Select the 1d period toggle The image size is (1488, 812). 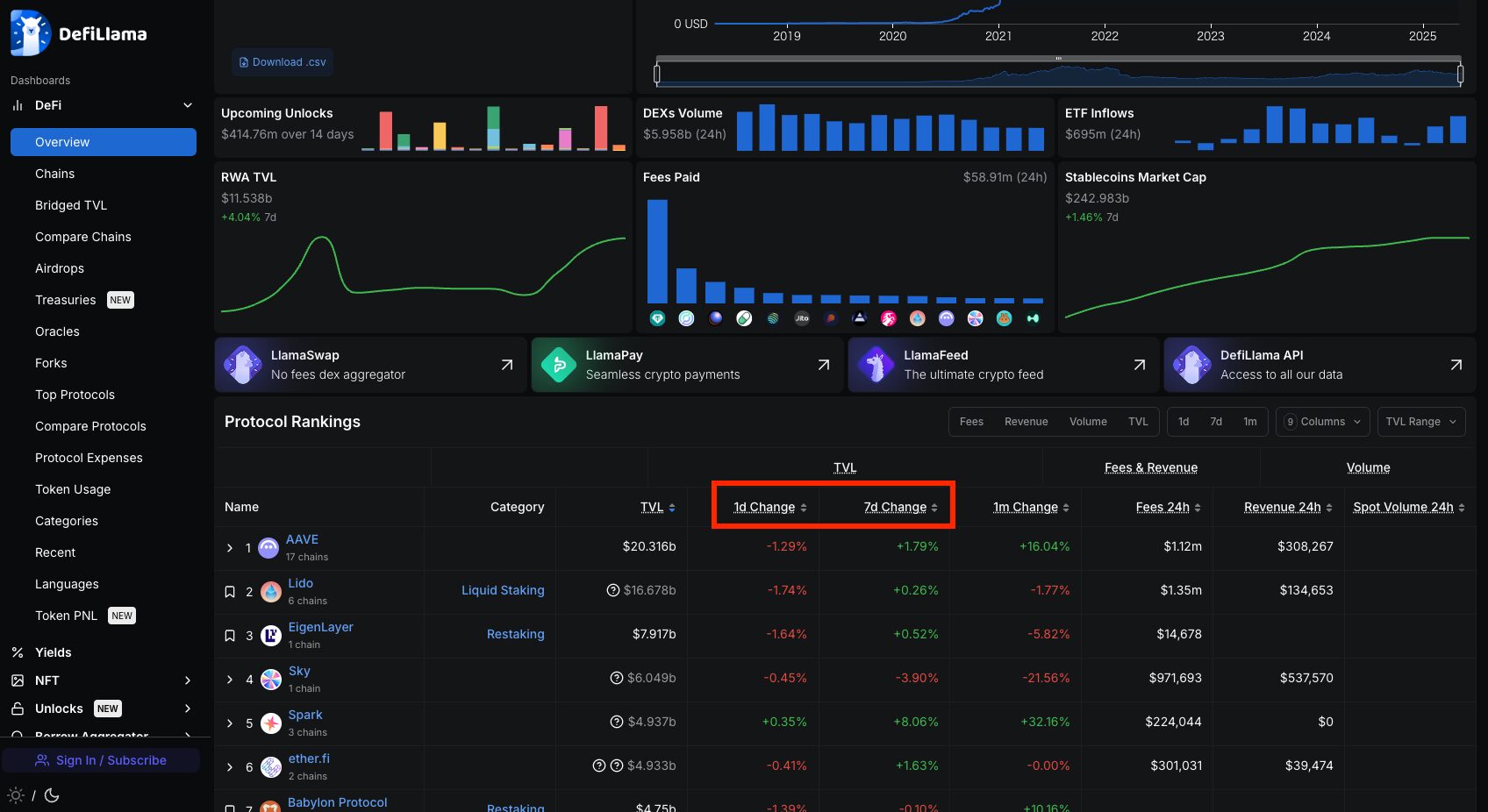[x=1184, y=422]
